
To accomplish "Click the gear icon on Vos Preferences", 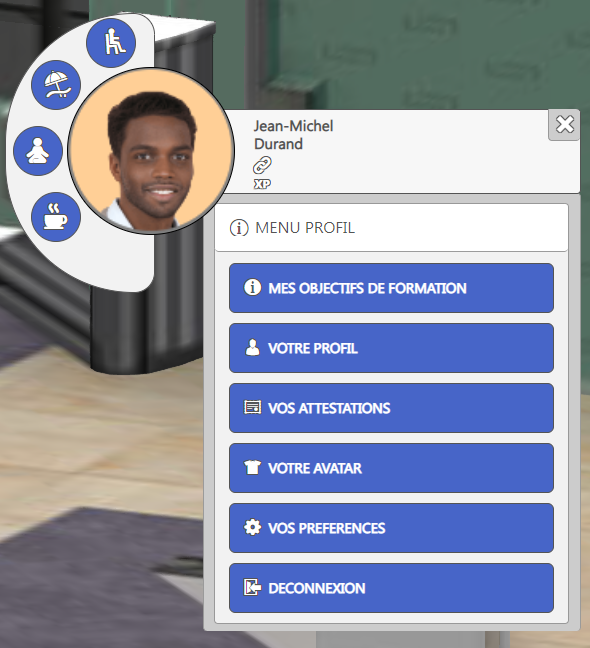I will coord(252,528).
